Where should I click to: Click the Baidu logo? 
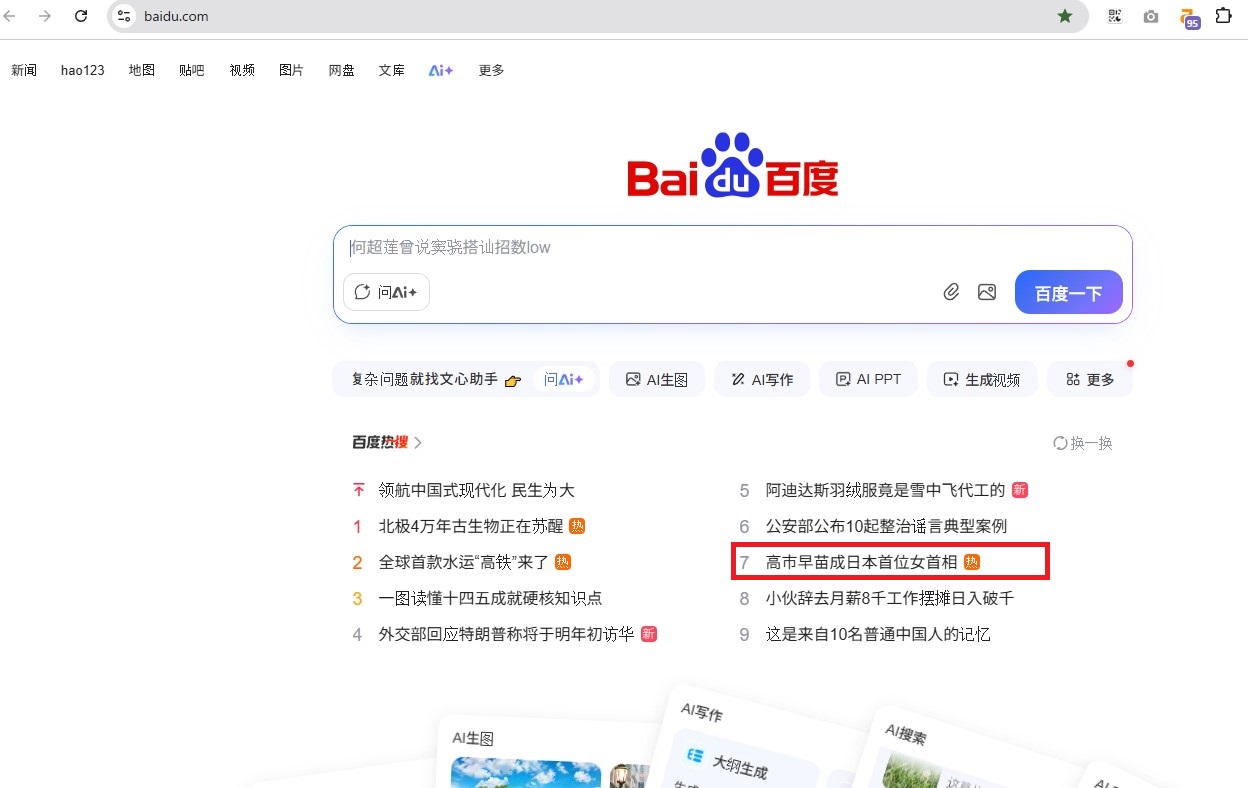point(732,166)
